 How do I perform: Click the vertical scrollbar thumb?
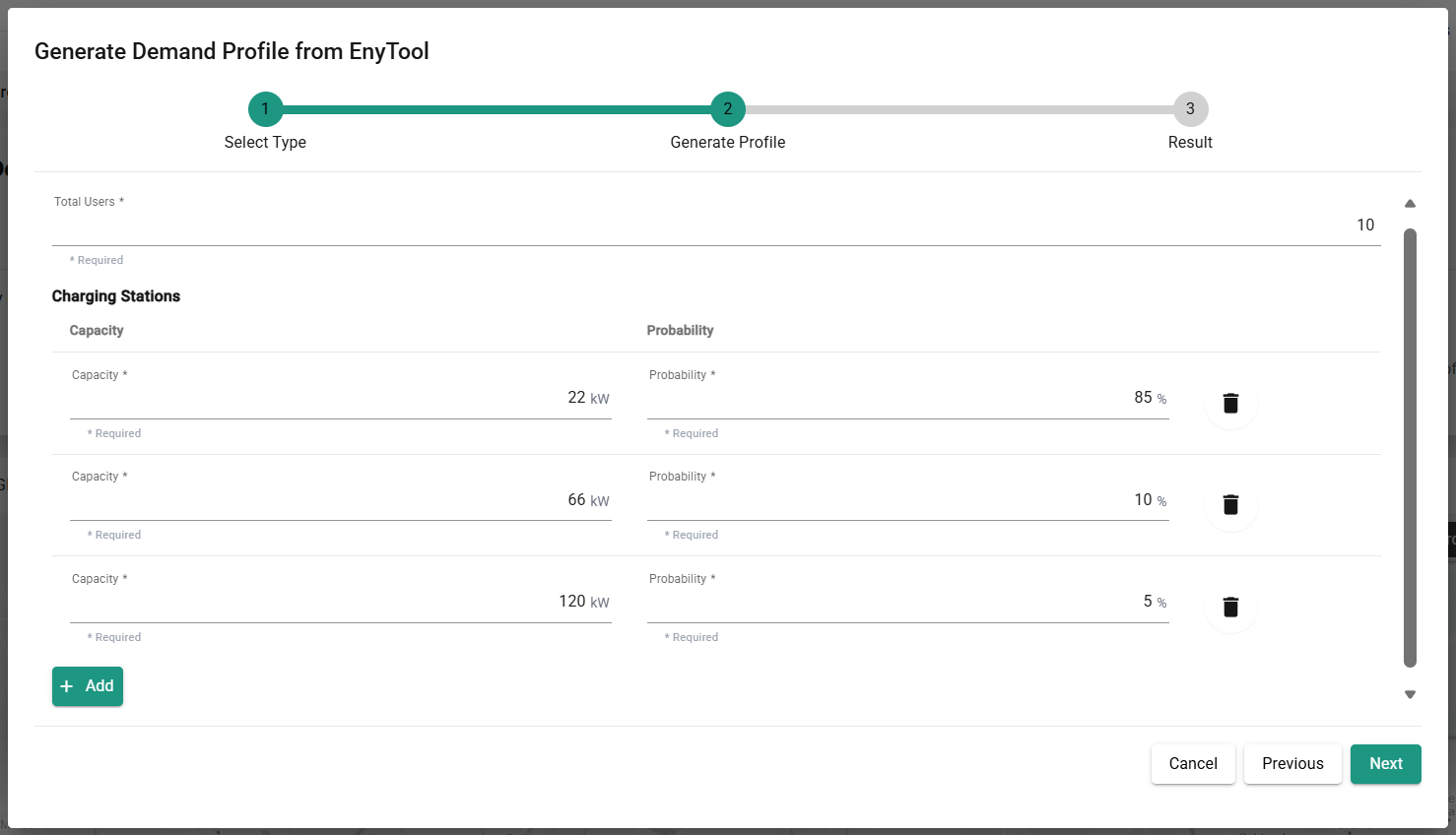coord(1410,448)
